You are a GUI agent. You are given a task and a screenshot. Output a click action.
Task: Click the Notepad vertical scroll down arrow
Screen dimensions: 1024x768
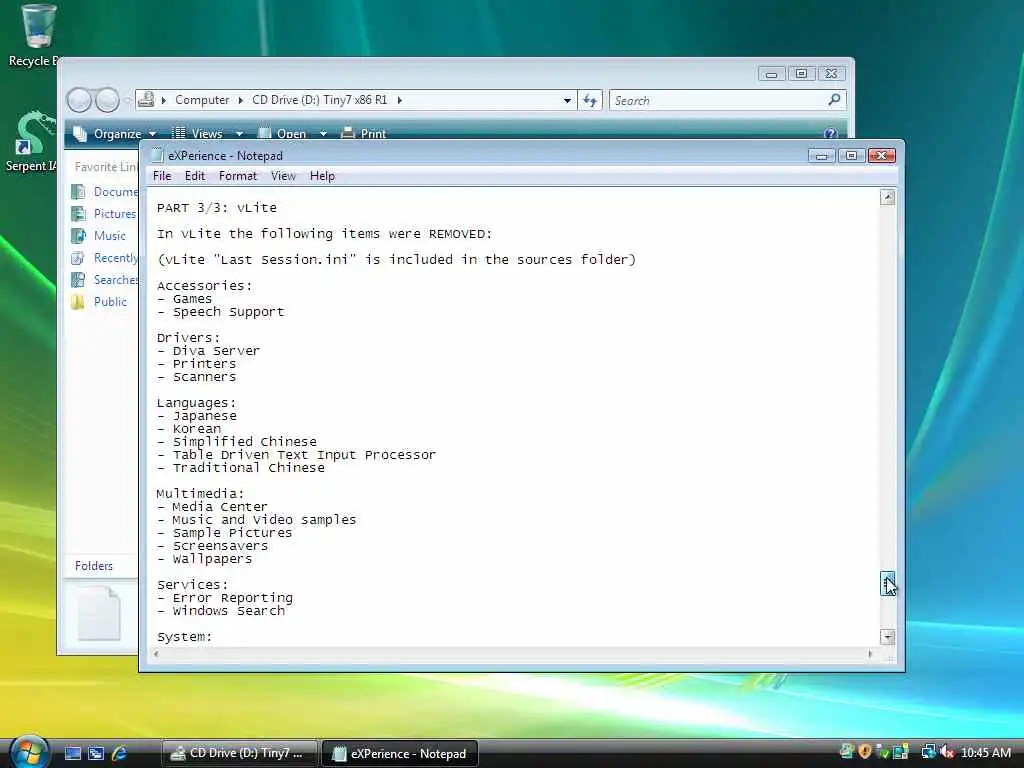(888, 637)
